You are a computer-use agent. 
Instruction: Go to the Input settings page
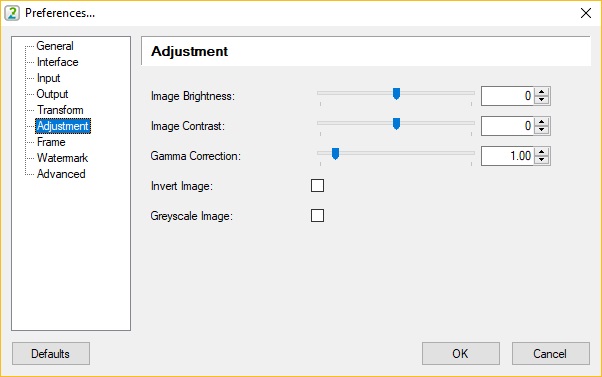tap(48, 78)
